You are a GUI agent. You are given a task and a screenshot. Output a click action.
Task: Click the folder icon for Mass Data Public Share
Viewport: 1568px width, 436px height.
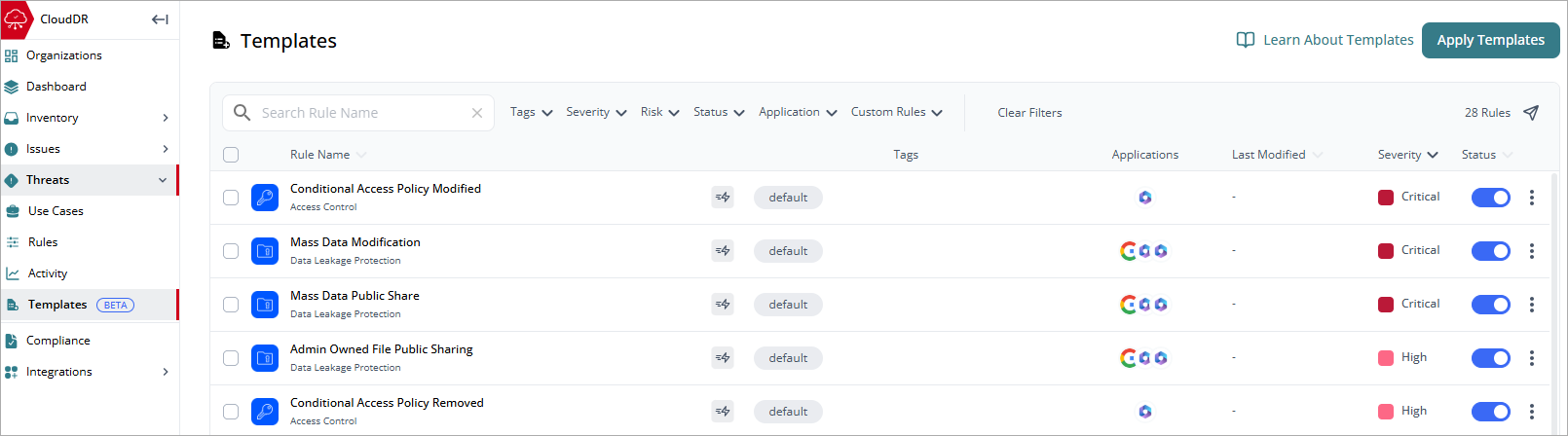point(265,305)
